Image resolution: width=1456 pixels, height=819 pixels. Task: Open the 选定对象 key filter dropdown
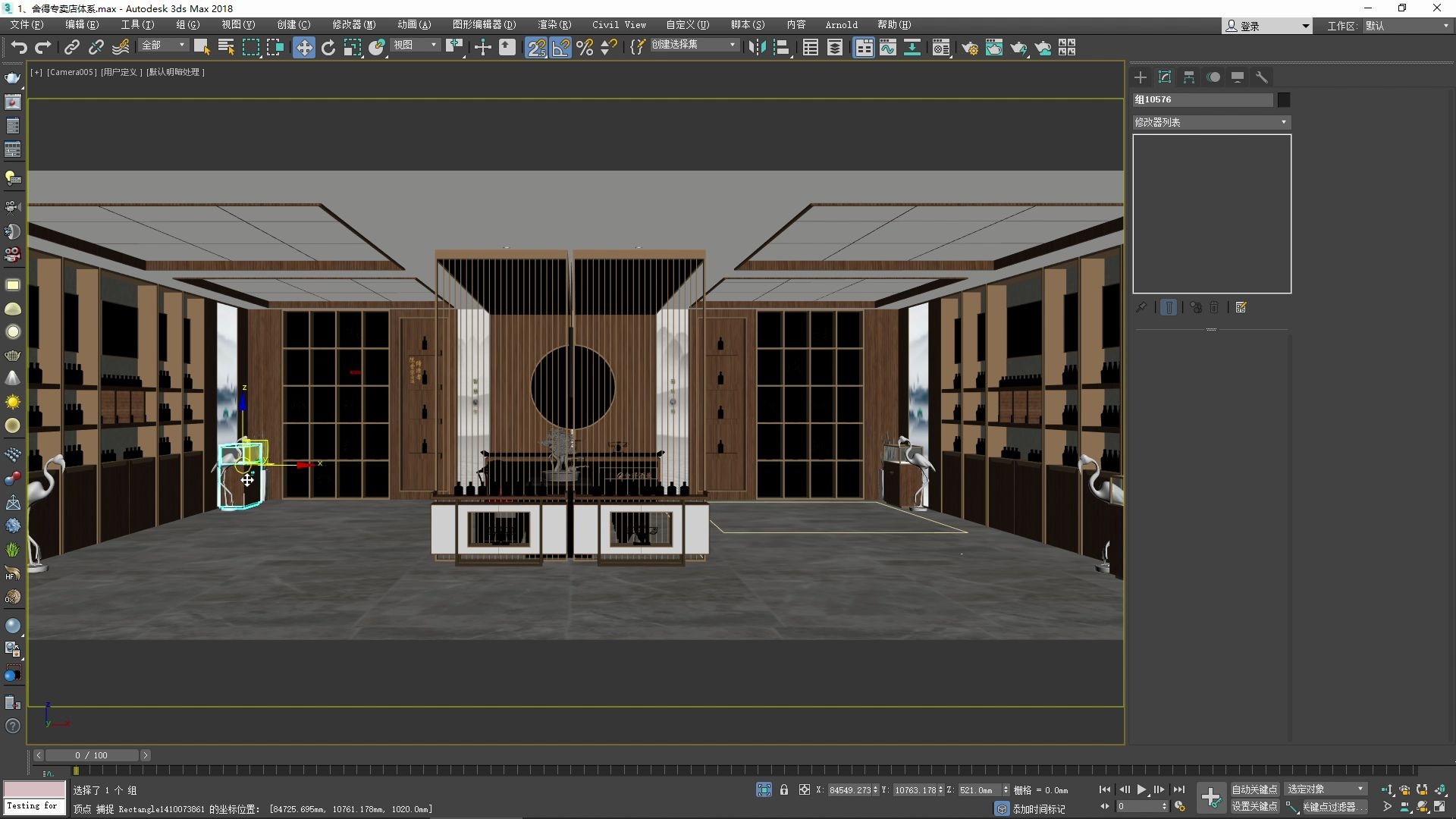coord(1325,789)
